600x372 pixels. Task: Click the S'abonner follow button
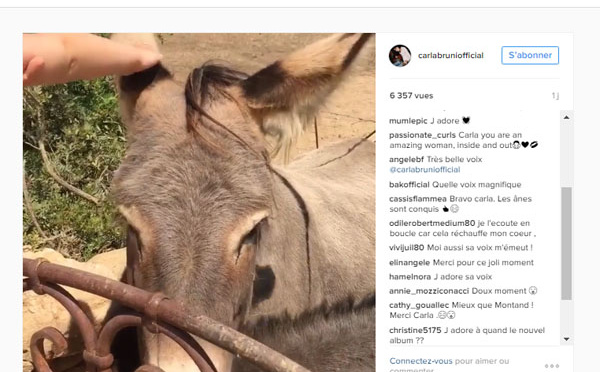pos(530,55)
